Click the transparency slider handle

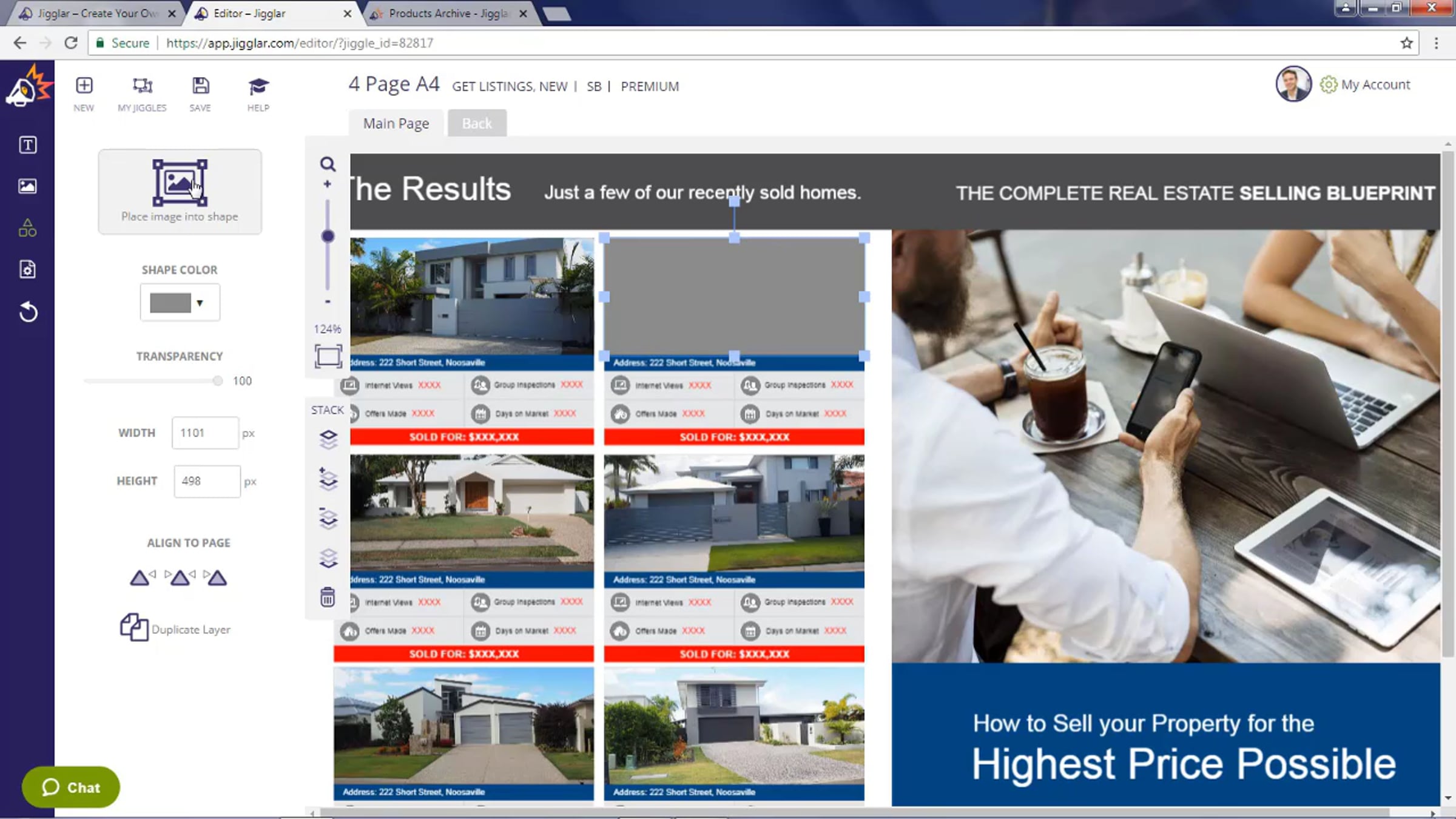pos(217,381)
